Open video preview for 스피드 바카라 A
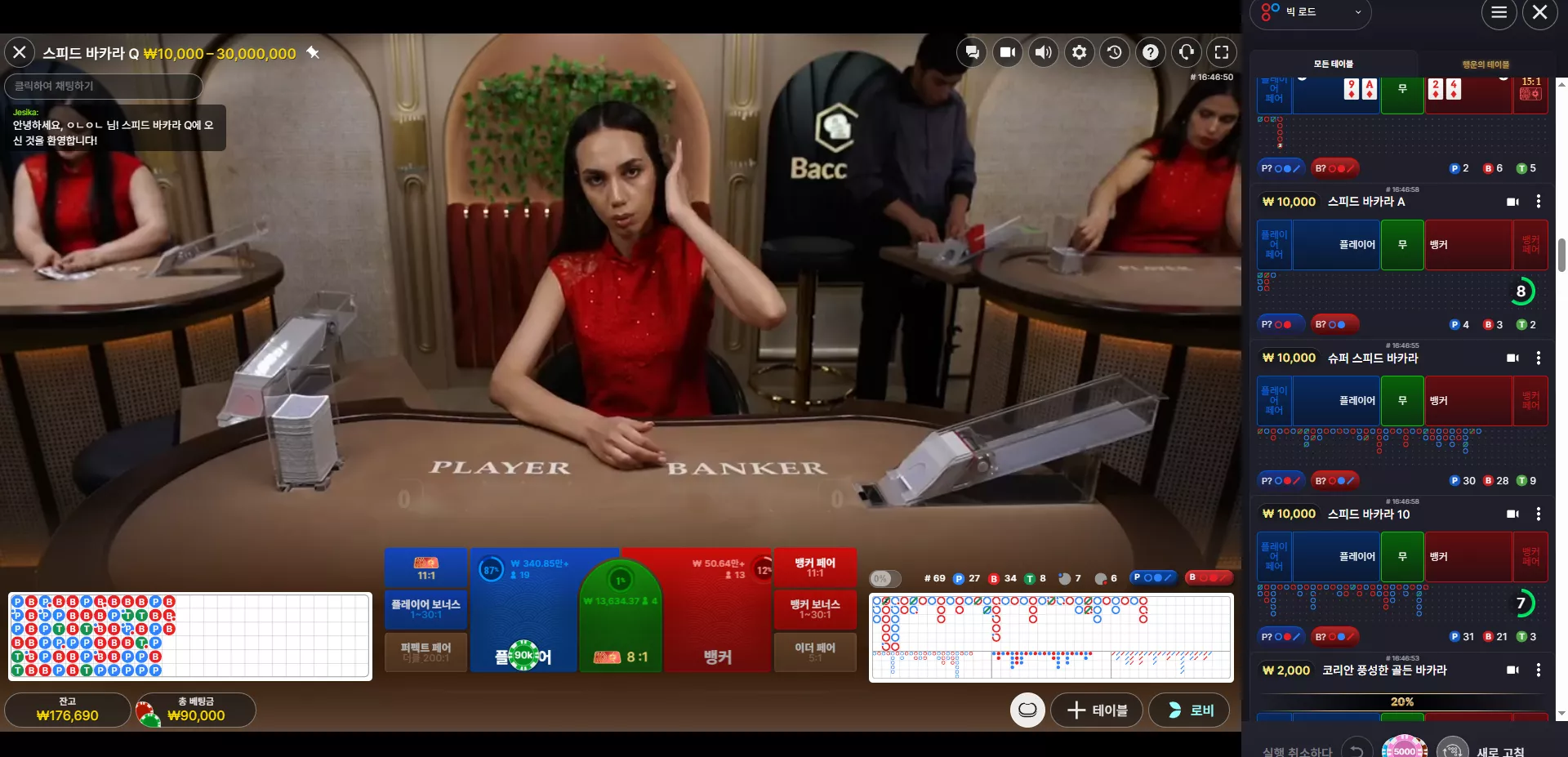Image resolution: width=1568 pixels, height=757 pixels. coord(1512,202)
